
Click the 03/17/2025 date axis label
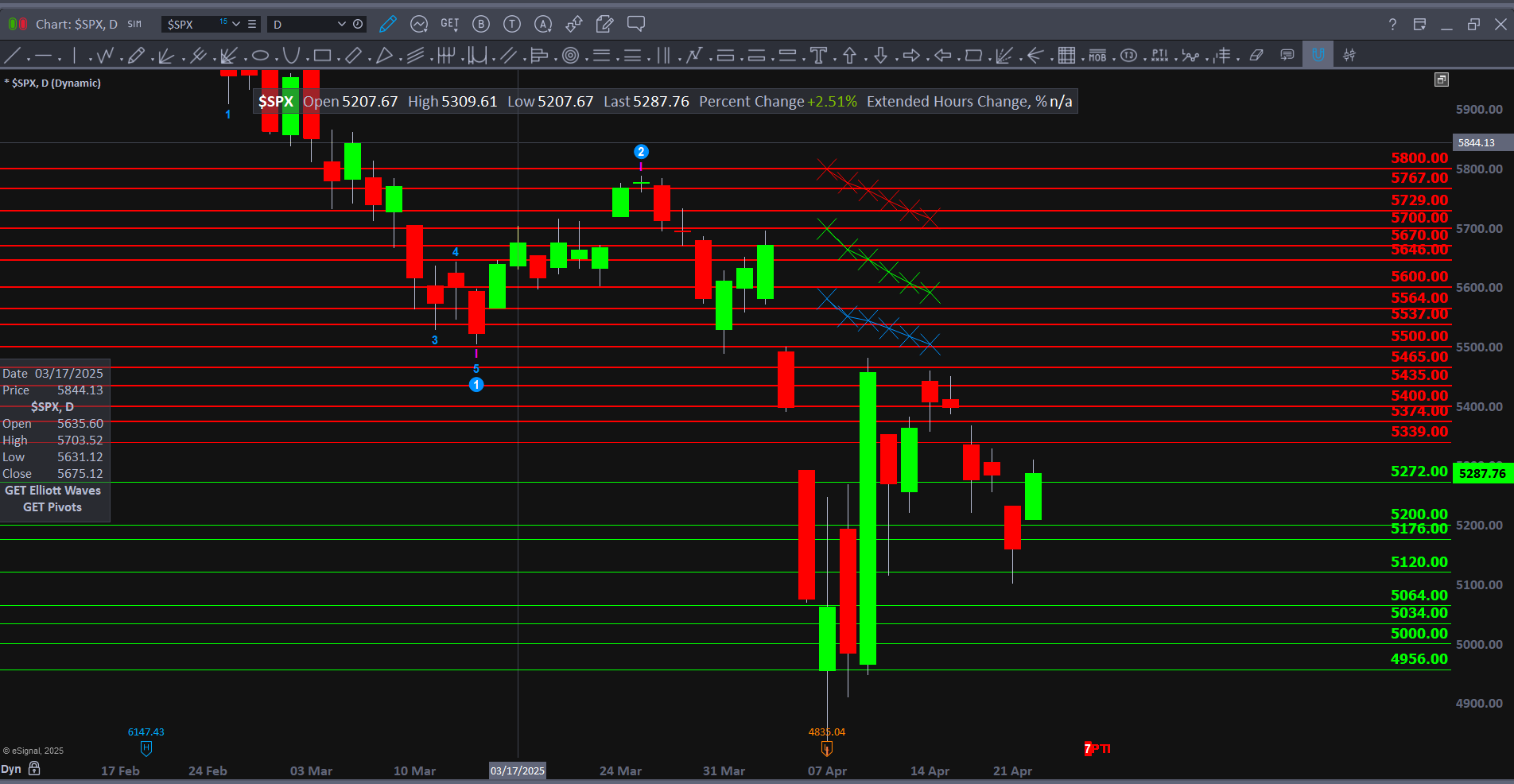[x=518, y=770]
